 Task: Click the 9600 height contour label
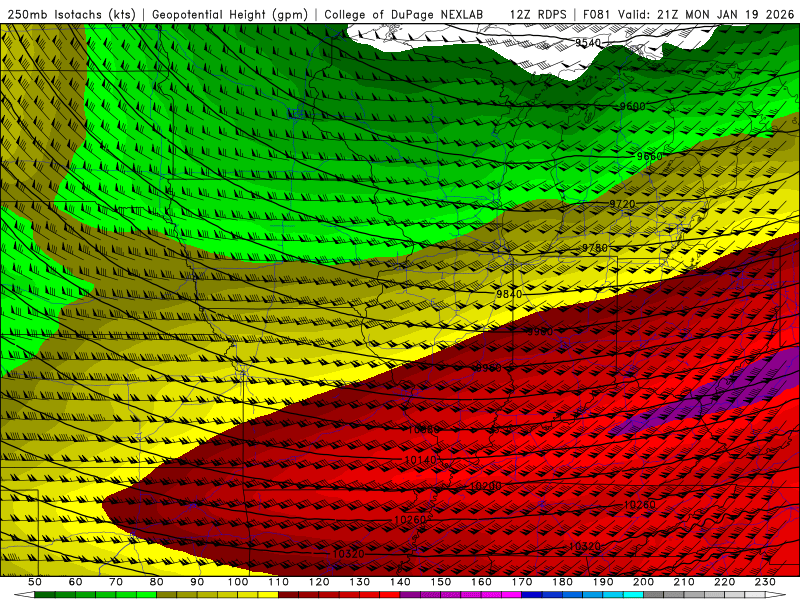click(633, 106)
